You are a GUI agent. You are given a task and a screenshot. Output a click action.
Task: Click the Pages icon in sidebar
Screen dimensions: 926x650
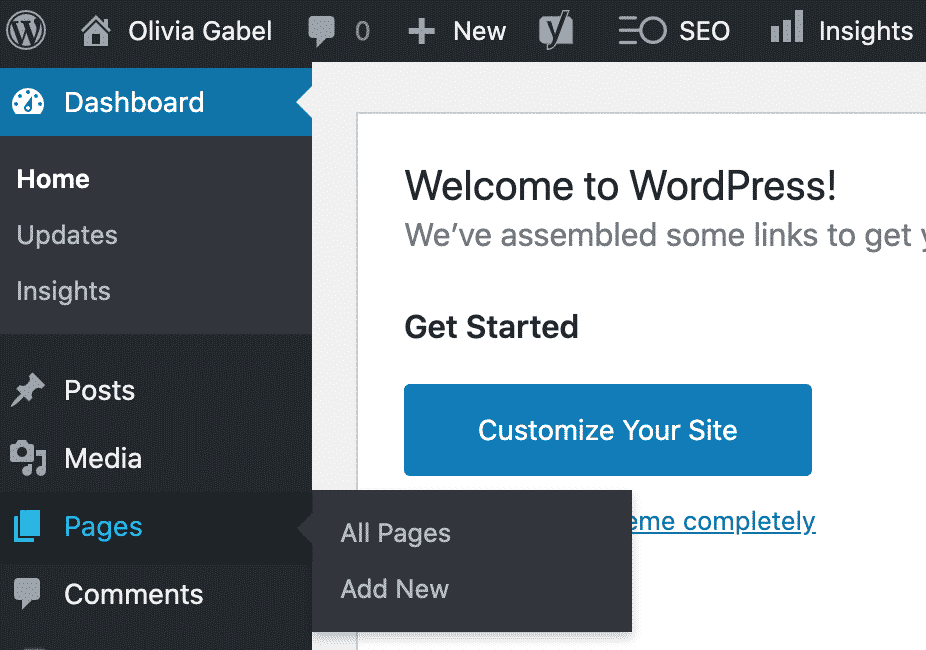[x=27, y=526]
